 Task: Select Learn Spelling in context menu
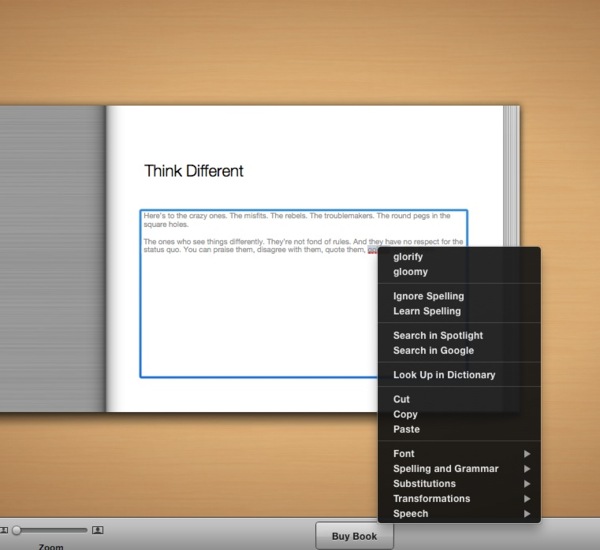click(459, 311)
